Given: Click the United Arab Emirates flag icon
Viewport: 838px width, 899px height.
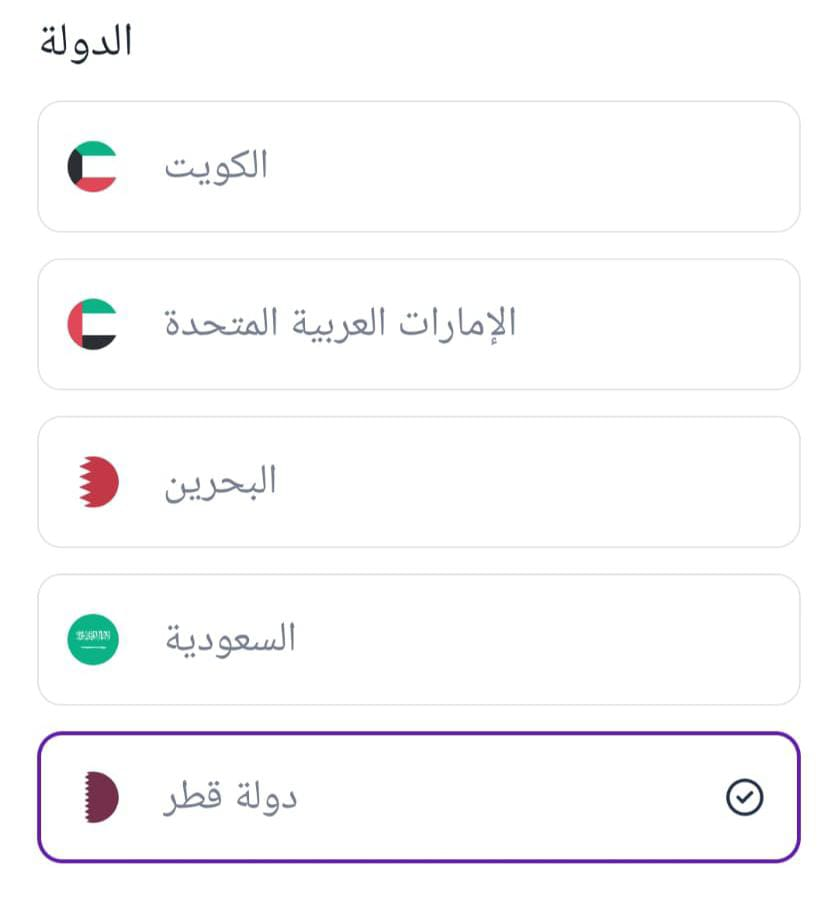Looking at the screenshot, I should click(x=93, y=324).
